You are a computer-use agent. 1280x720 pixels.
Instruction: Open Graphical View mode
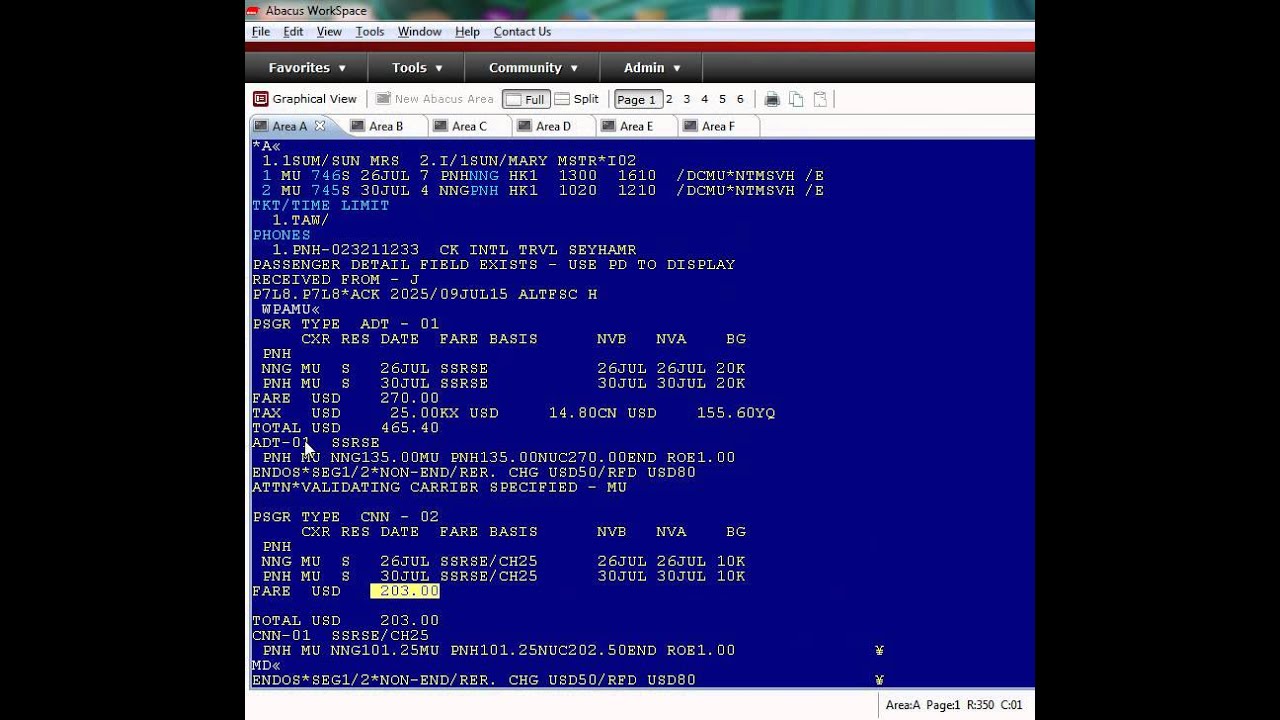point(305,99)
